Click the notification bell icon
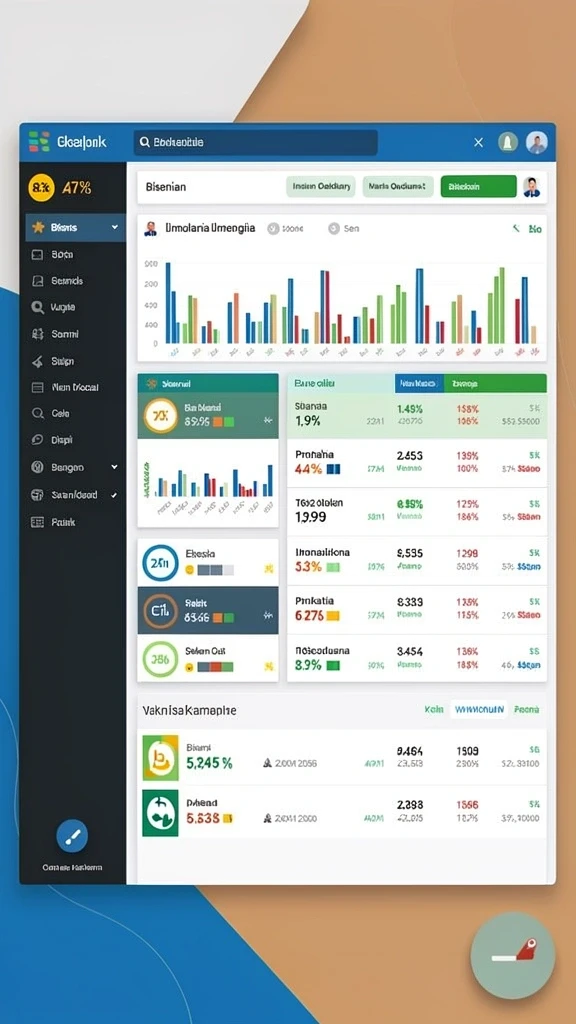The width and height of the screenshot is (576, 1024). (508, 142)
